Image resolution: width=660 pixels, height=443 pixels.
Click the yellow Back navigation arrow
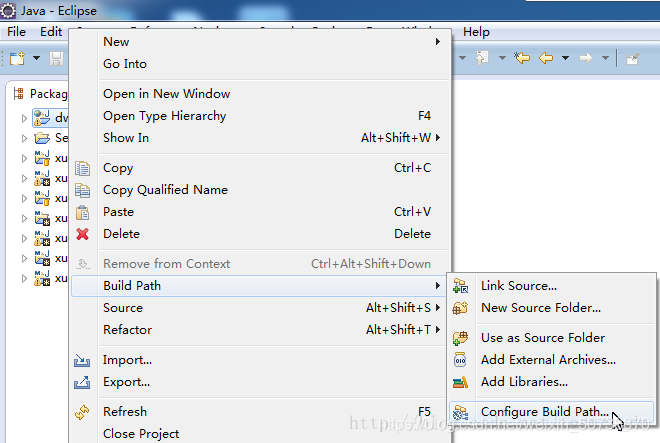click(x=546, y=58)
